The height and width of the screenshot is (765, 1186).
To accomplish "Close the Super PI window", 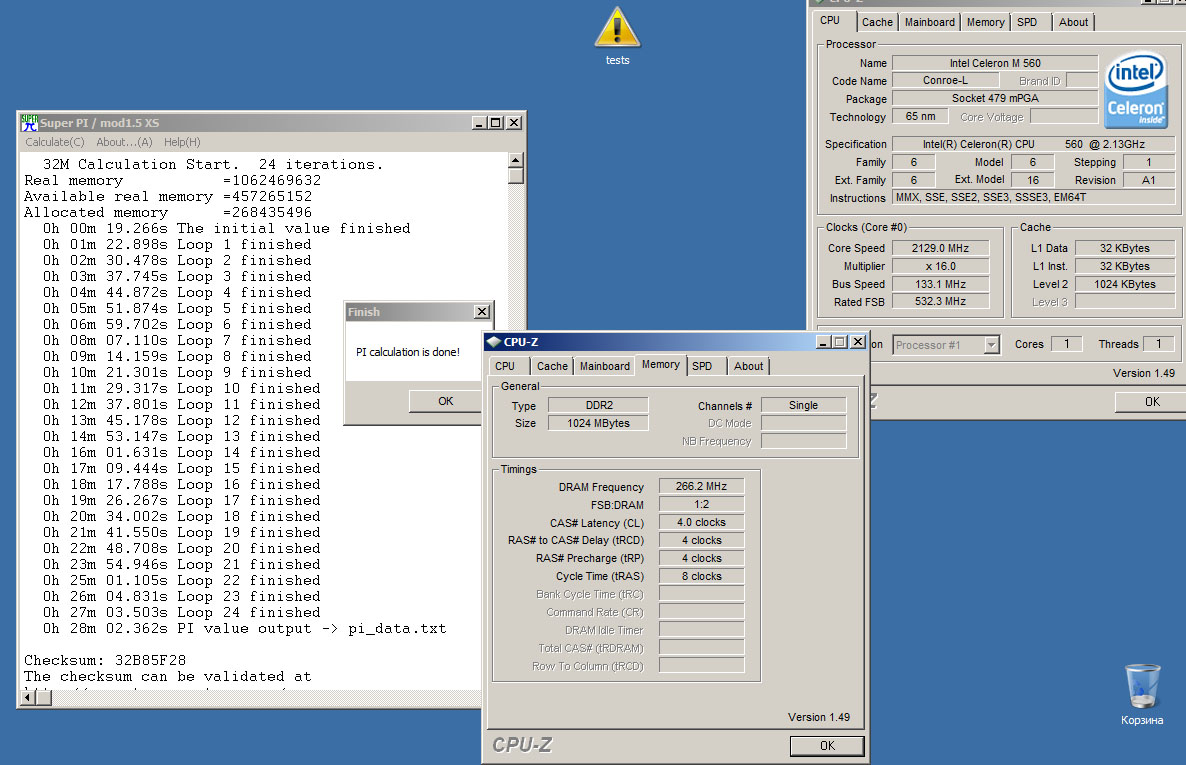I will tap(514, 123).
